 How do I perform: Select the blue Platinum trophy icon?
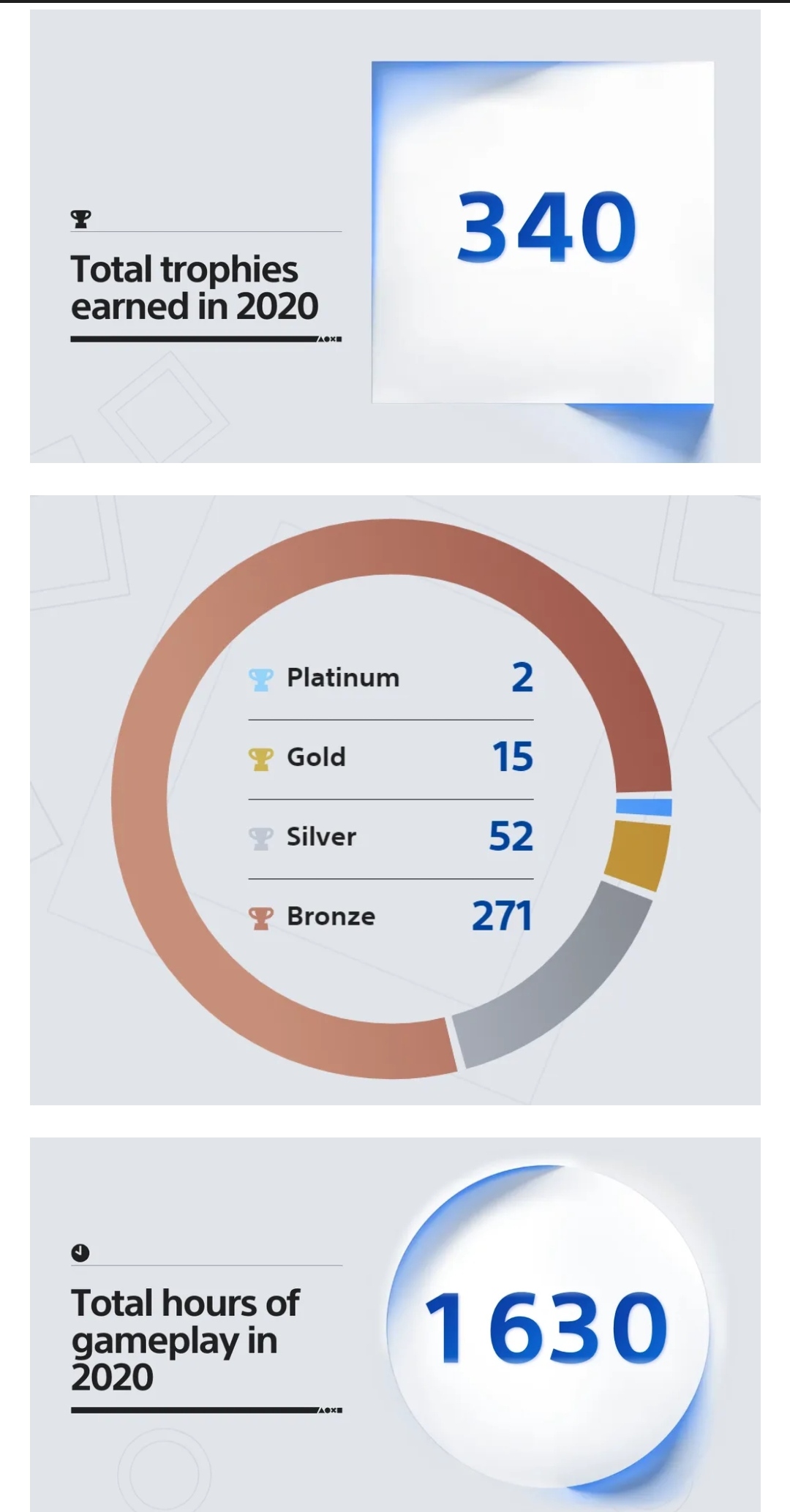260,680
